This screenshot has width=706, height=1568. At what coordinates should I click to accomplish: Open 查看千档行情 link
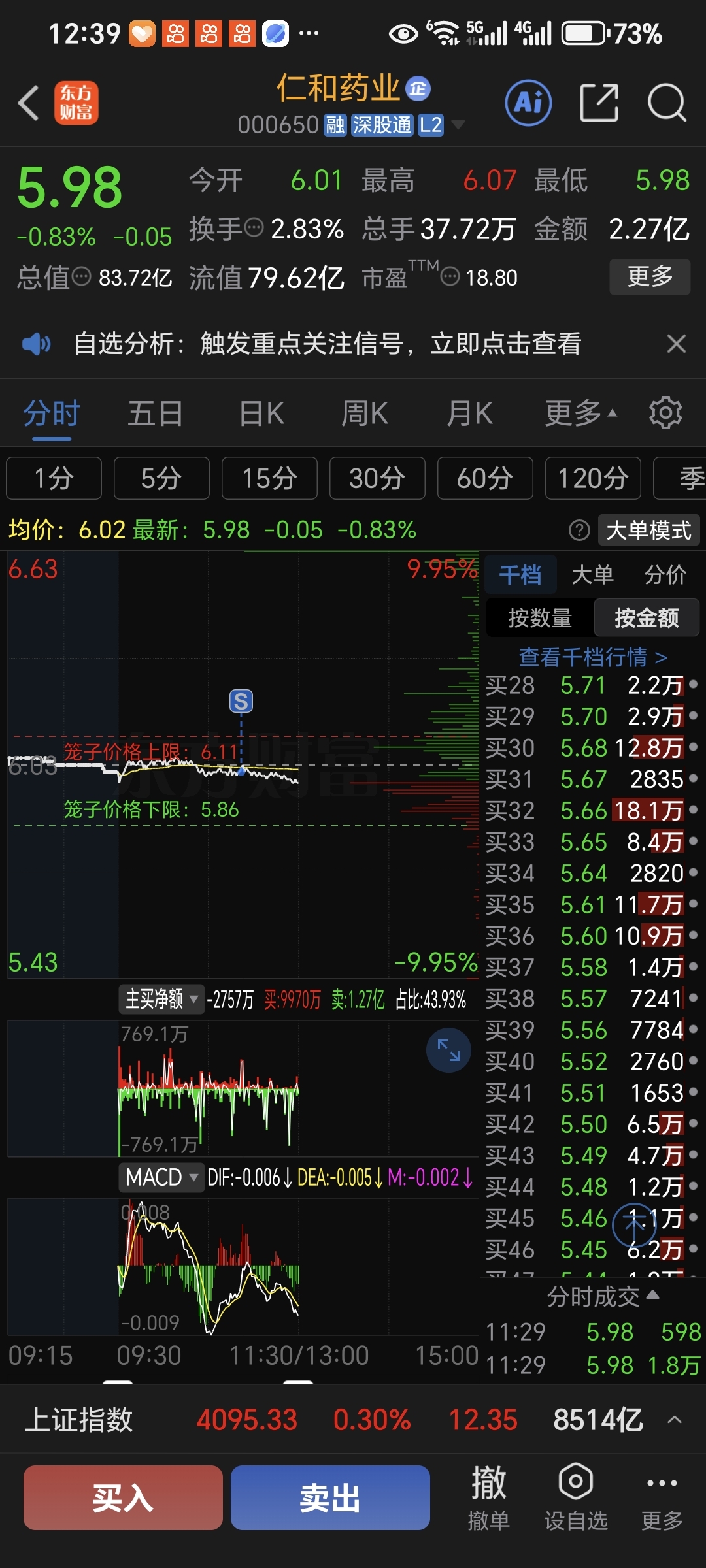[593, 657]
